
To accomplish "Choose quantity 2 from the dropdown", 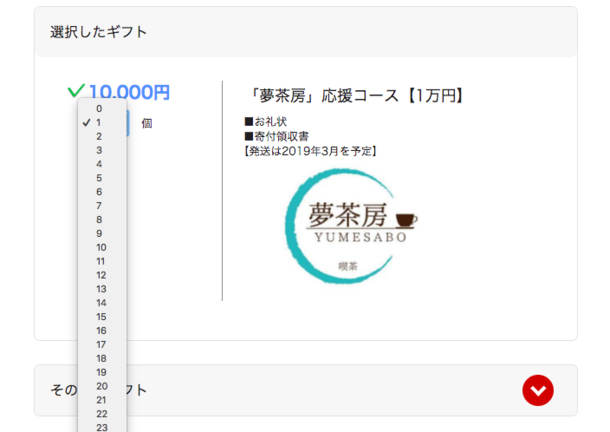I will coord(99,136).
